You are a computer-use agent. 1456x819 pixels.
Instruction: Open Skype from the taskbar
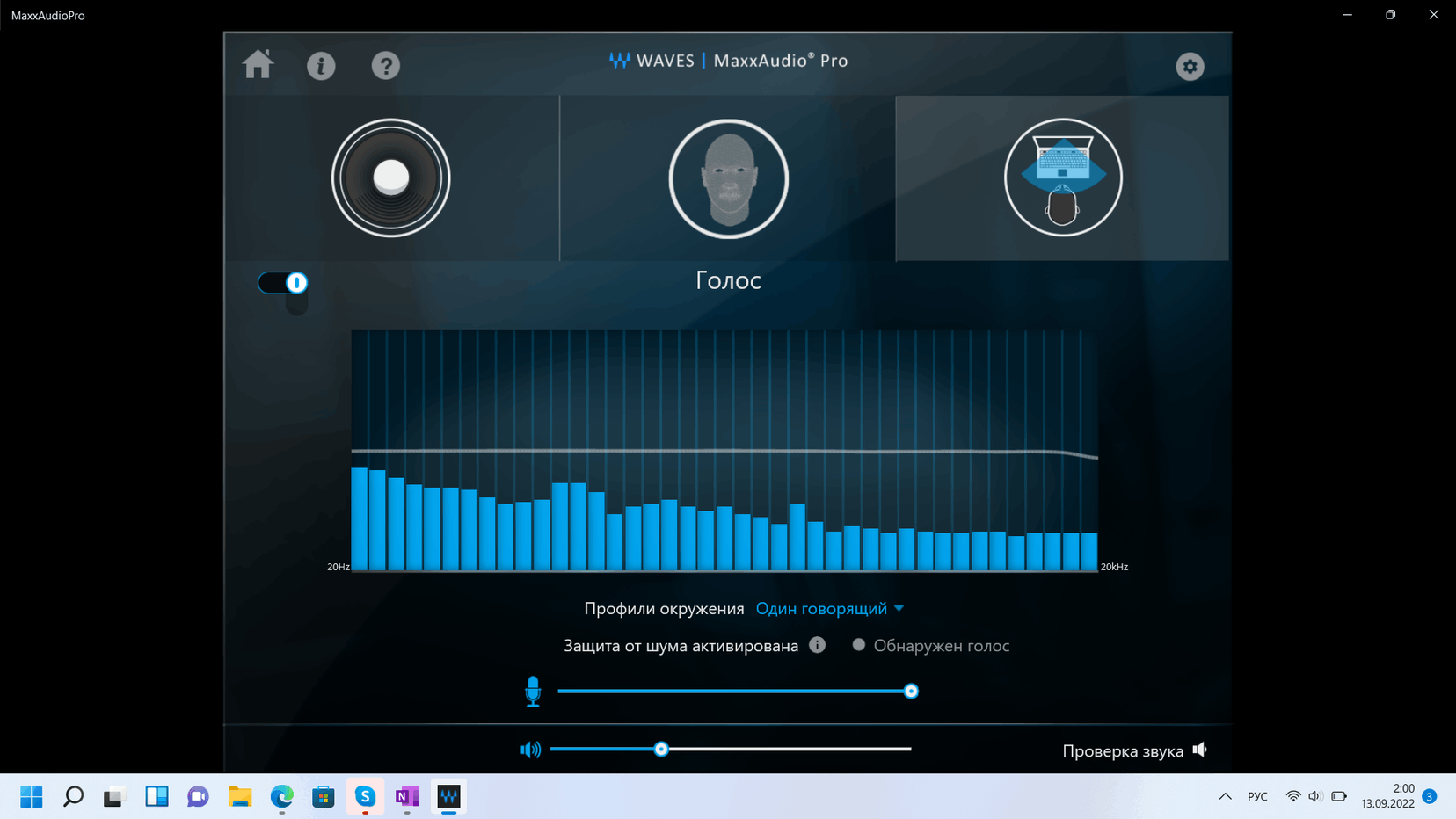pyautogui.click(x=365, y=797)
